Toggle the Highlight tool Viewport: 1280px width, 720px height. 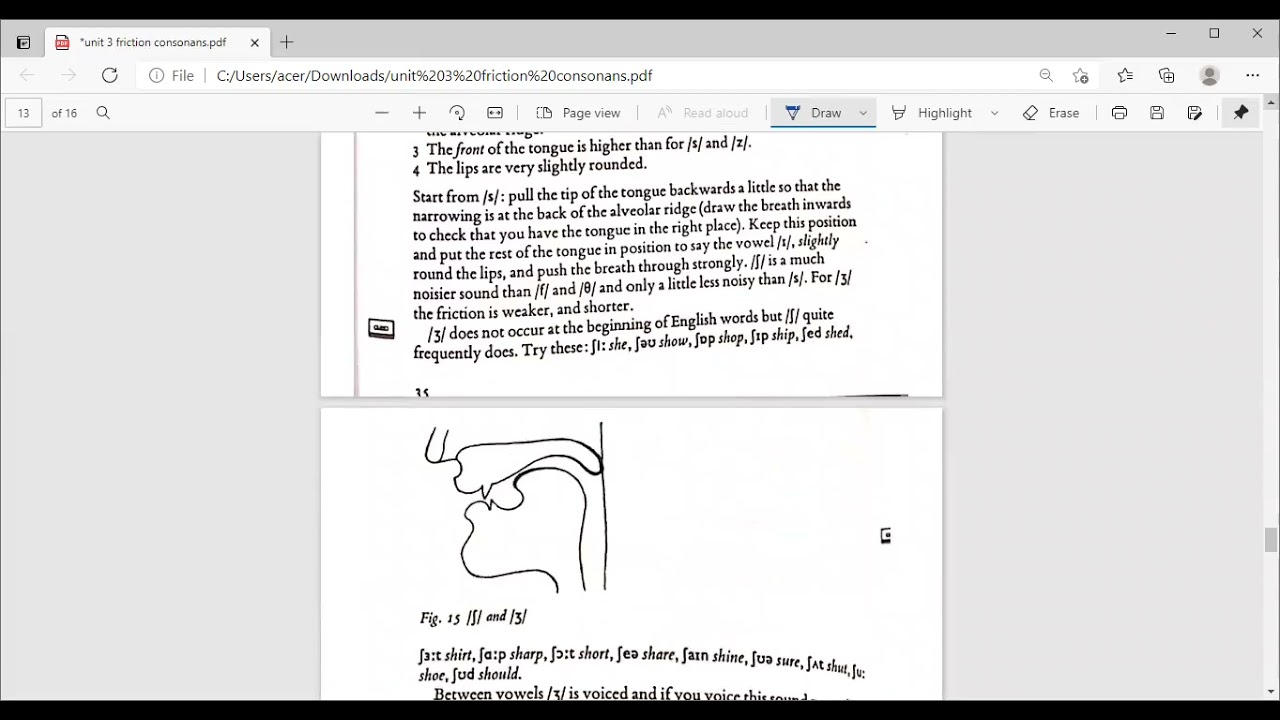point(932,113)
